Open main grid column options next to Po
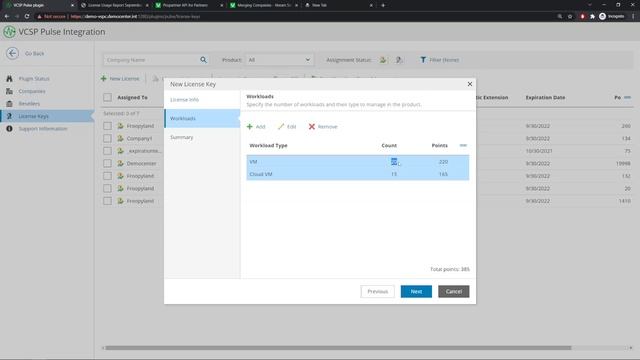The width and height of the screenshot is (640, 360). click(627, 97)
